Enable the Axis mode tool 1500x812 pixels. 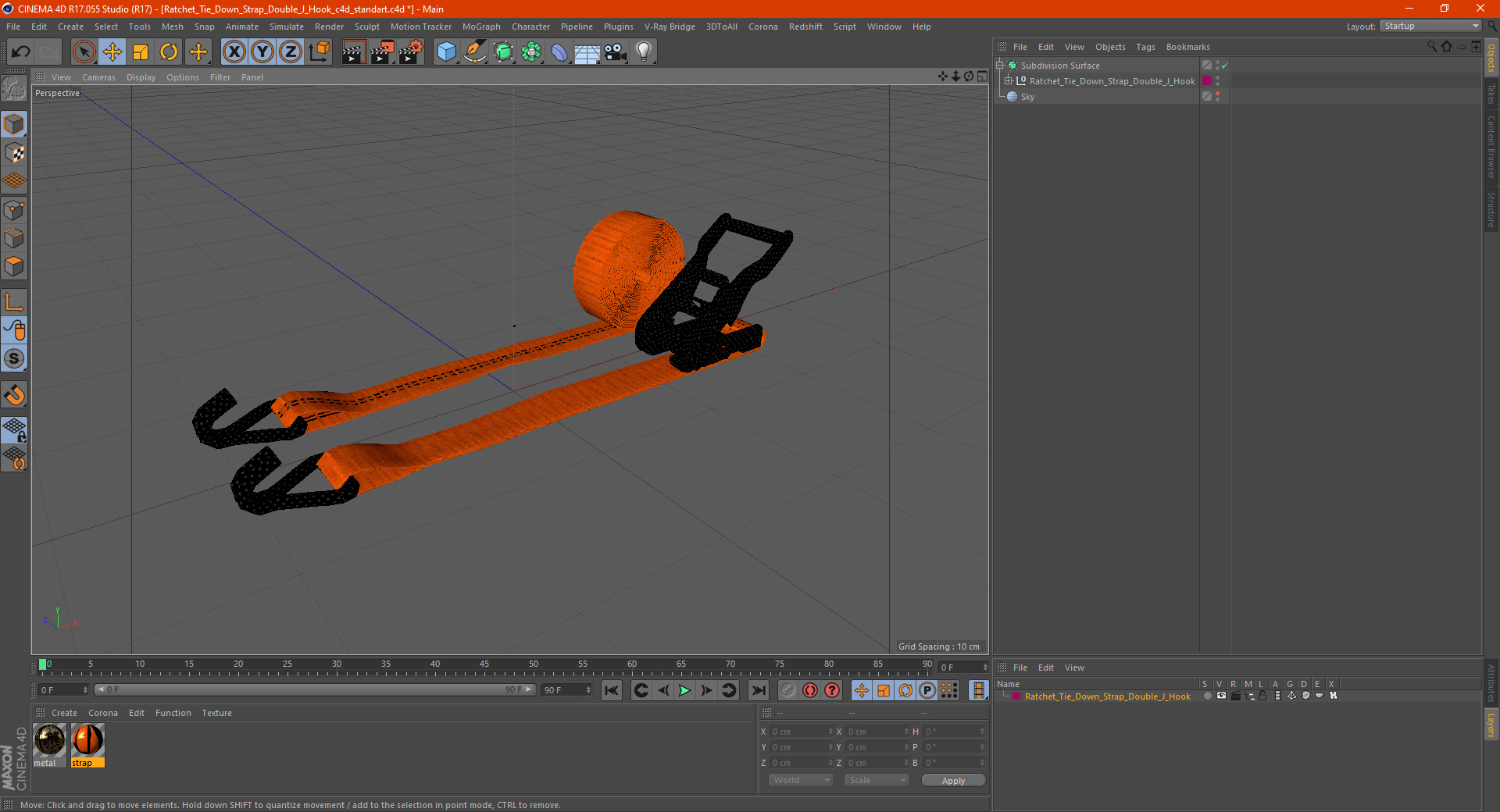(14, 302)
